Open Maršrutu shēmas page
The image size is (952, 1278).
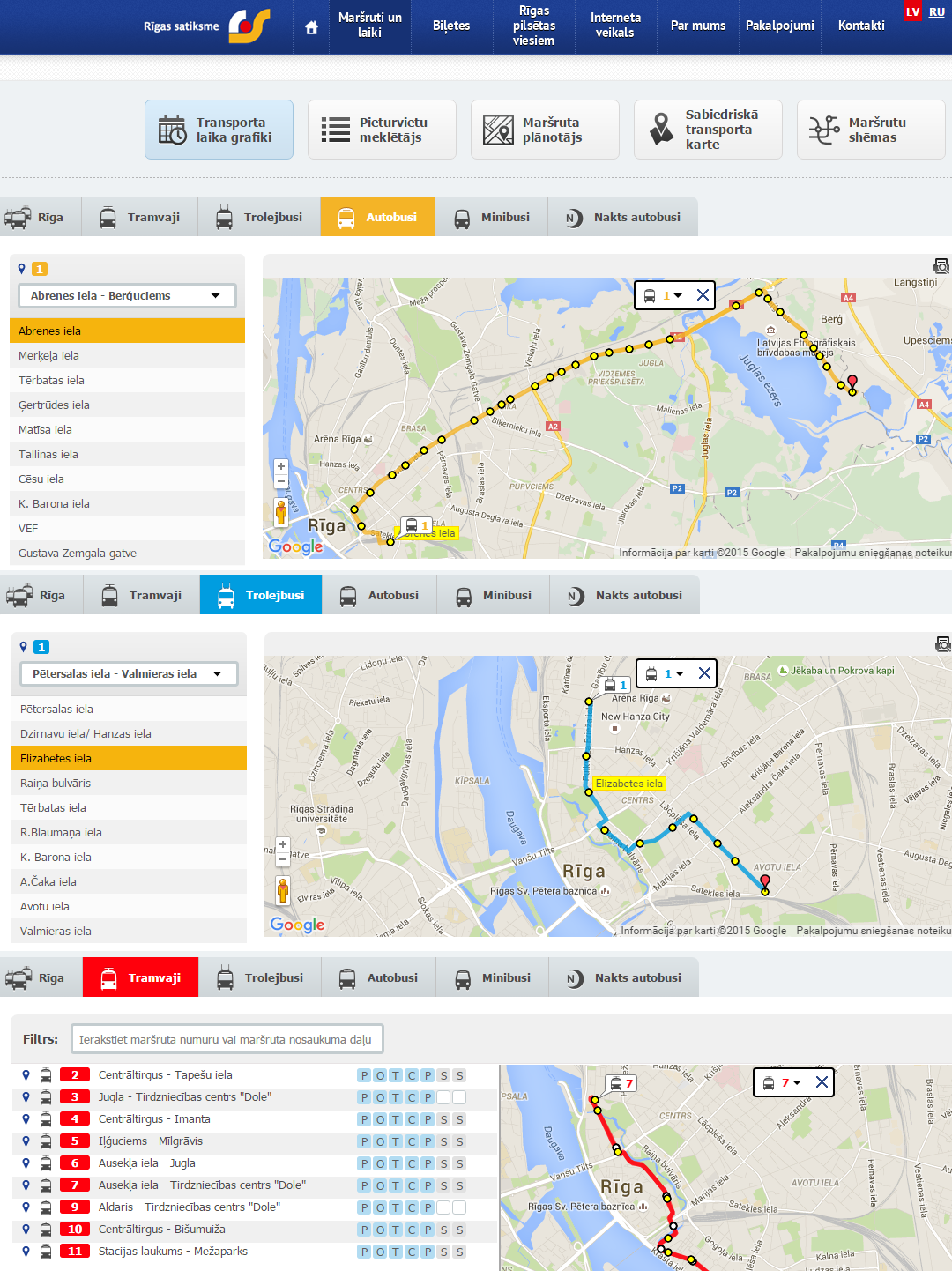(x=870, y=130)
